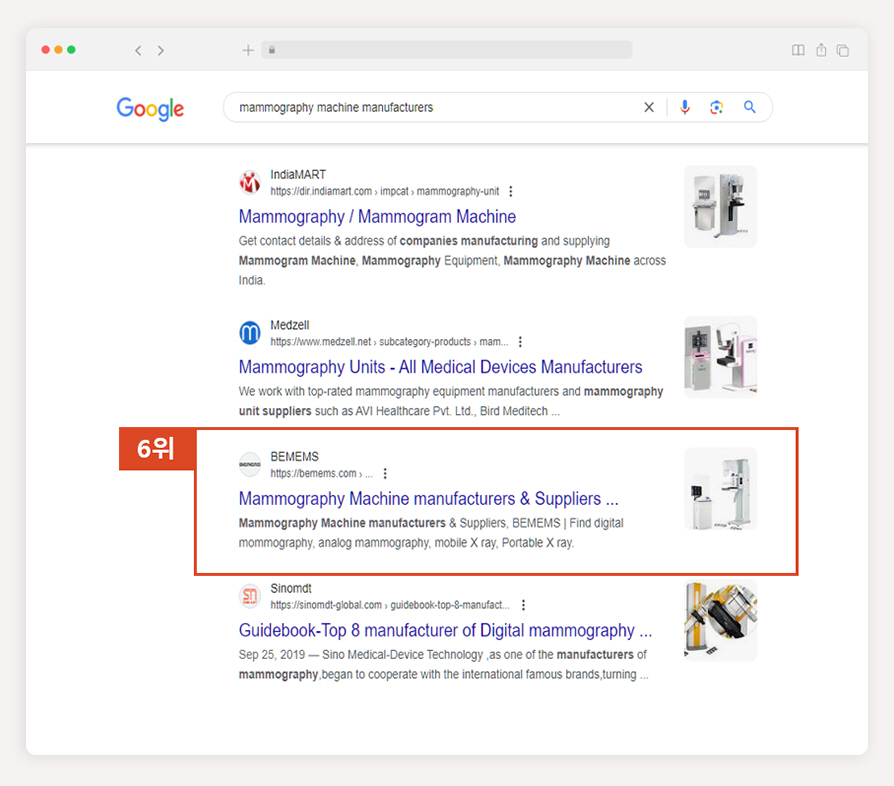Click the BEMEMS favicon

click(x=250, y=465)
